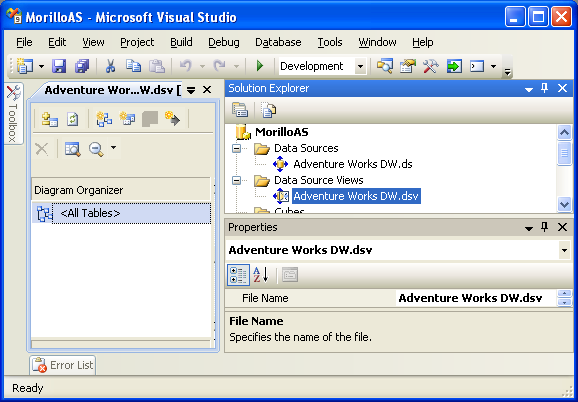This screenshot has width=578, height=402.
Task: Click the Toolbox hammer and wrench icon
Action: click(x=431, y=66)
